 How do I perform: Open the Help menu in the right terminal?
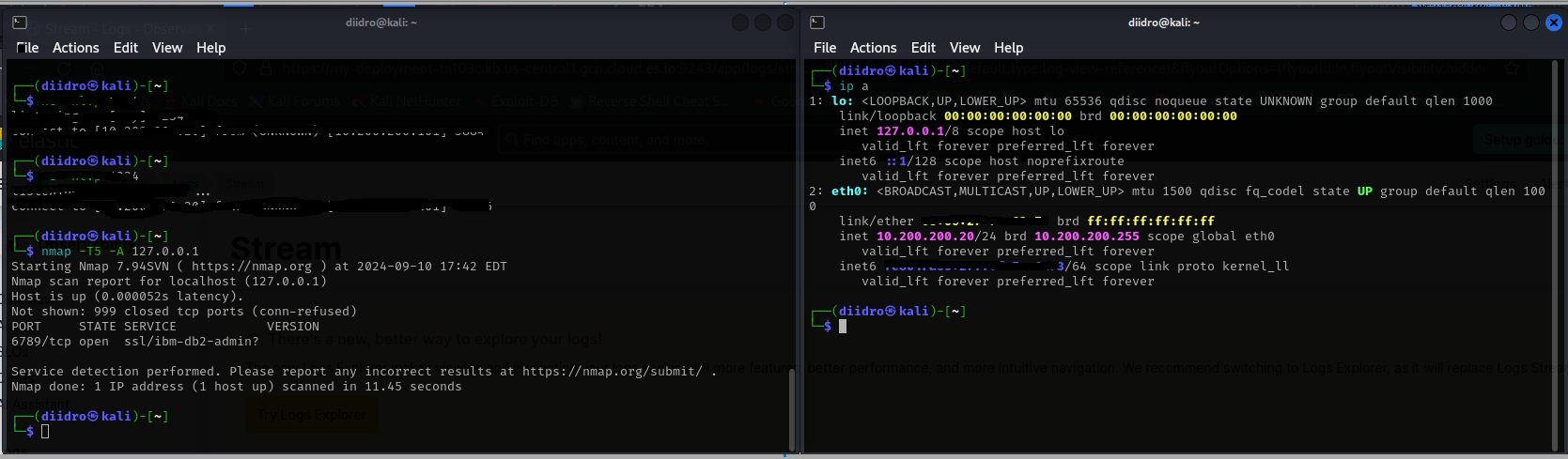point(1008,48)
